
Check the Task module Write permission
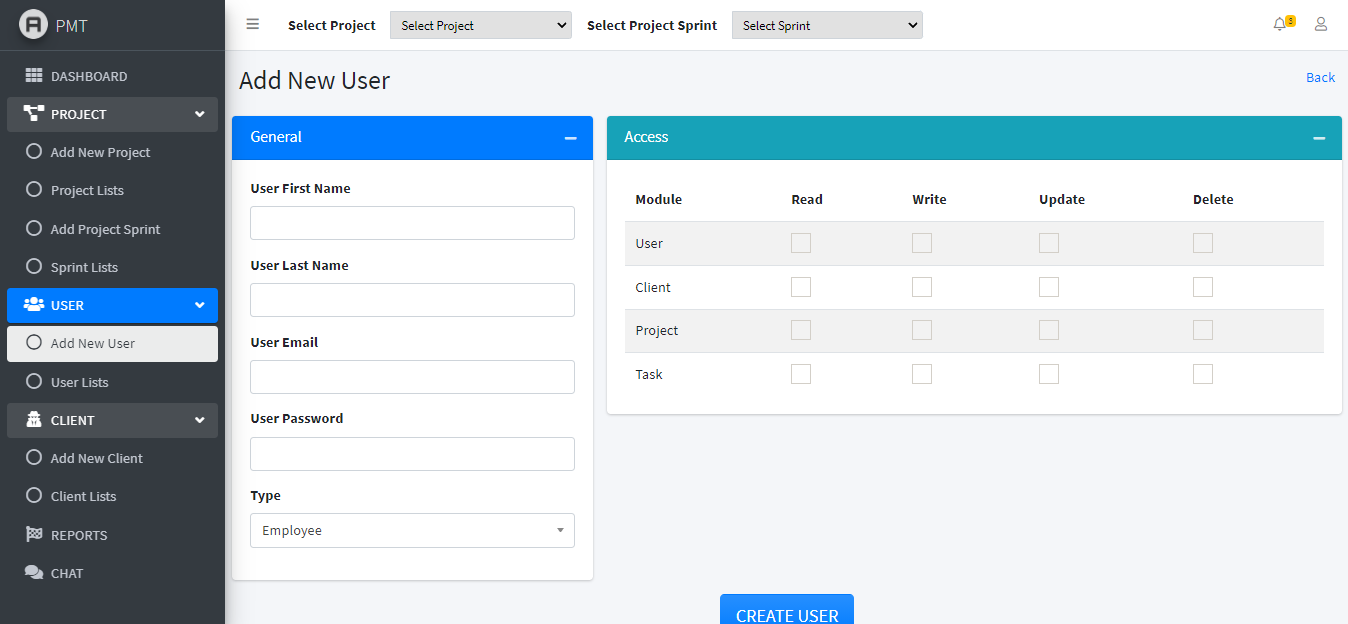(x=922, y=374)
